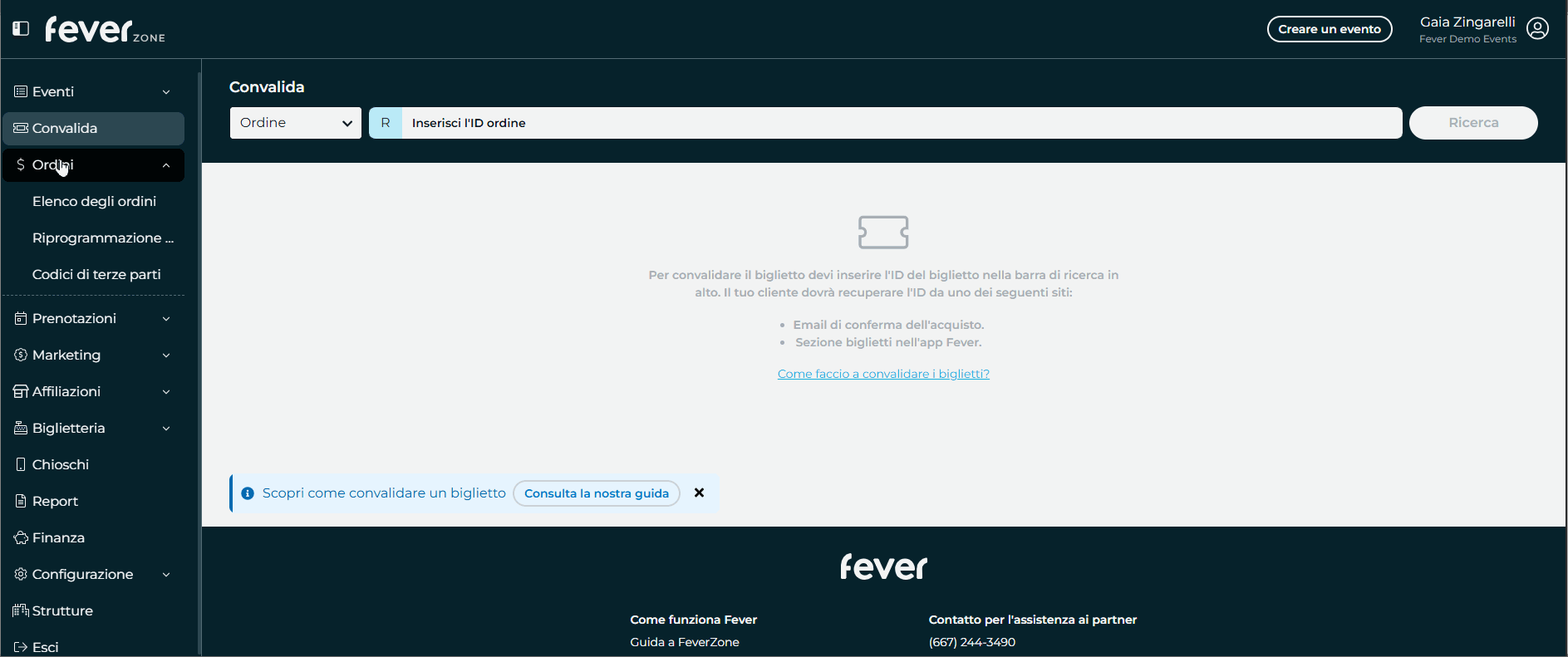Toggle the sidebar panel icon

pos(21,29)
